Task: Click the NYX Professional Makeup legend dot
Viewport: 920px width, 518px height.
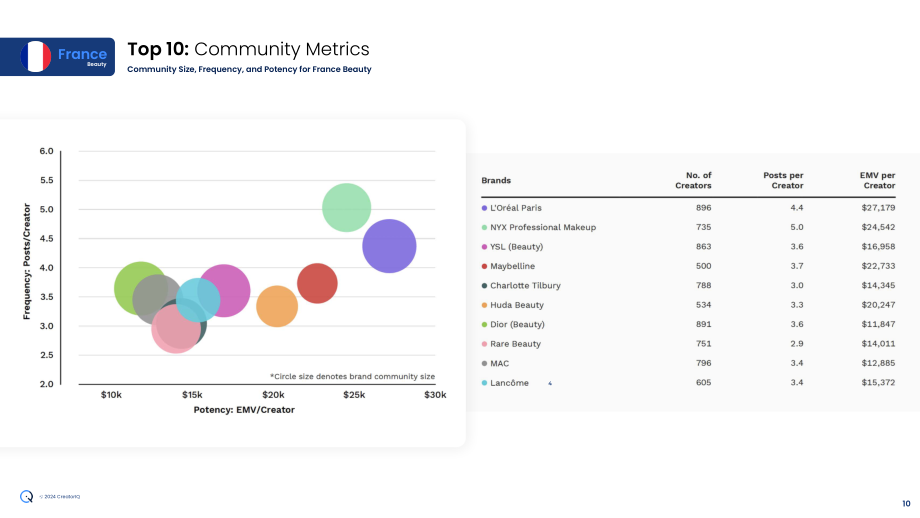Action: [x=484, y=228]
